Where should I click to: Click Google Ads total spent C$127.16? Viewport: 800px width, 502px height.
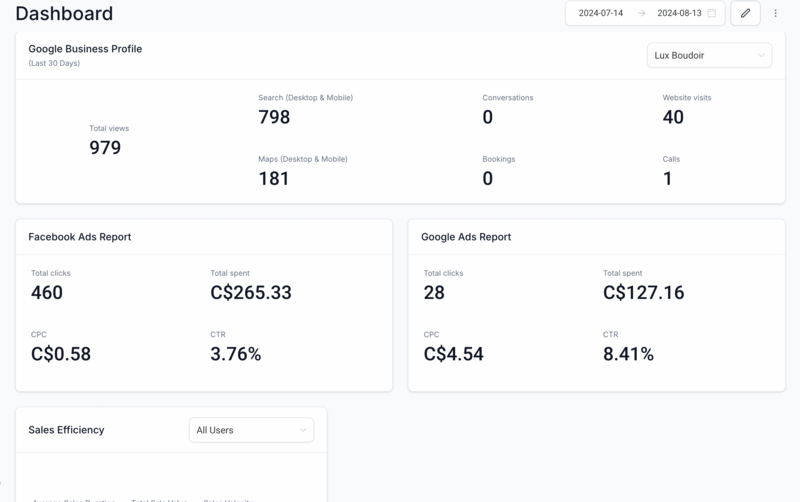[643, 292]
